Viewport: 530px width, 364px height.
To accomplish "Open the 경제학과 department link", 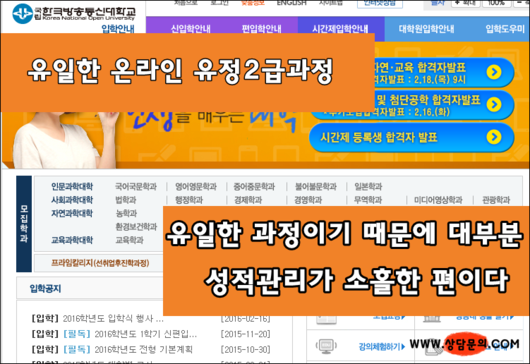I will [x=248, y=200].
